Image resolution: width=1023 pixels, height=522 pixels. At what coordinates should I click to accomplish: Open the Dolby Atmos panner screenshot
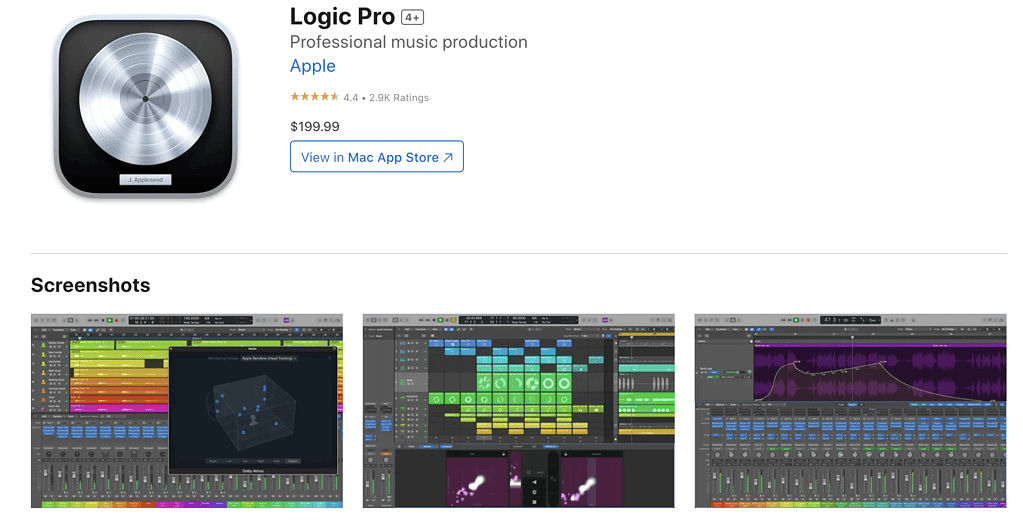click(x=187, y=410)
